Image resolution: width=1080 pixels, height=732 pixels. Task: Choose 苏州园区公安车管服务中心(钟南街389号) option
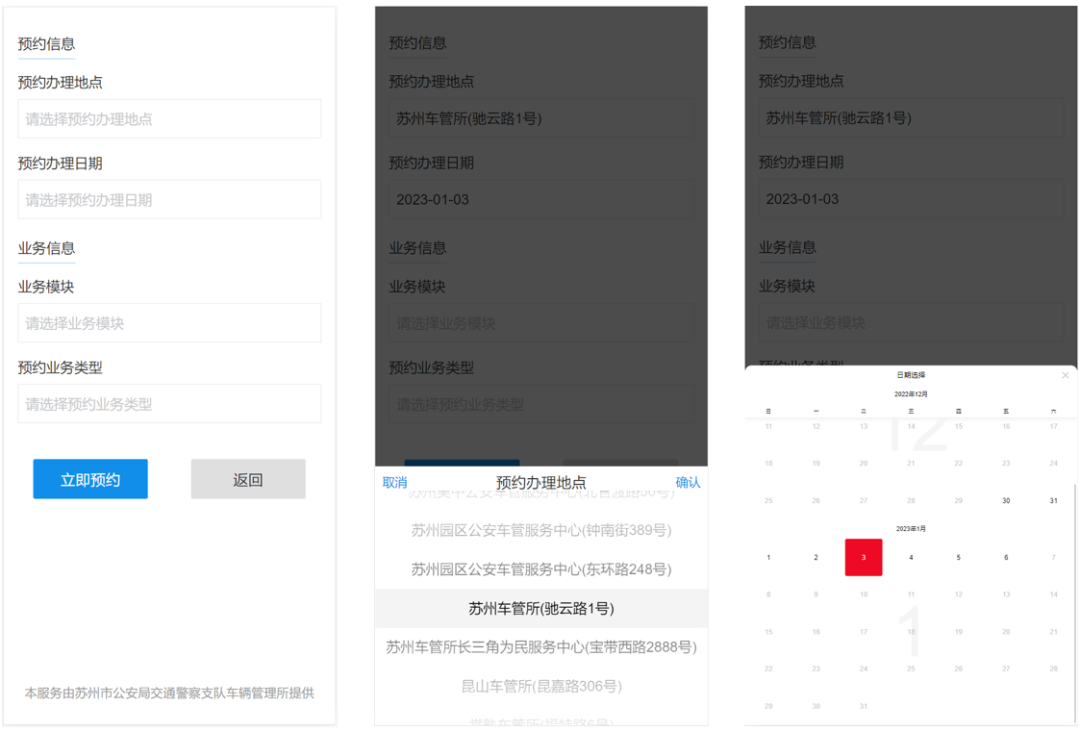coord(541,530)
